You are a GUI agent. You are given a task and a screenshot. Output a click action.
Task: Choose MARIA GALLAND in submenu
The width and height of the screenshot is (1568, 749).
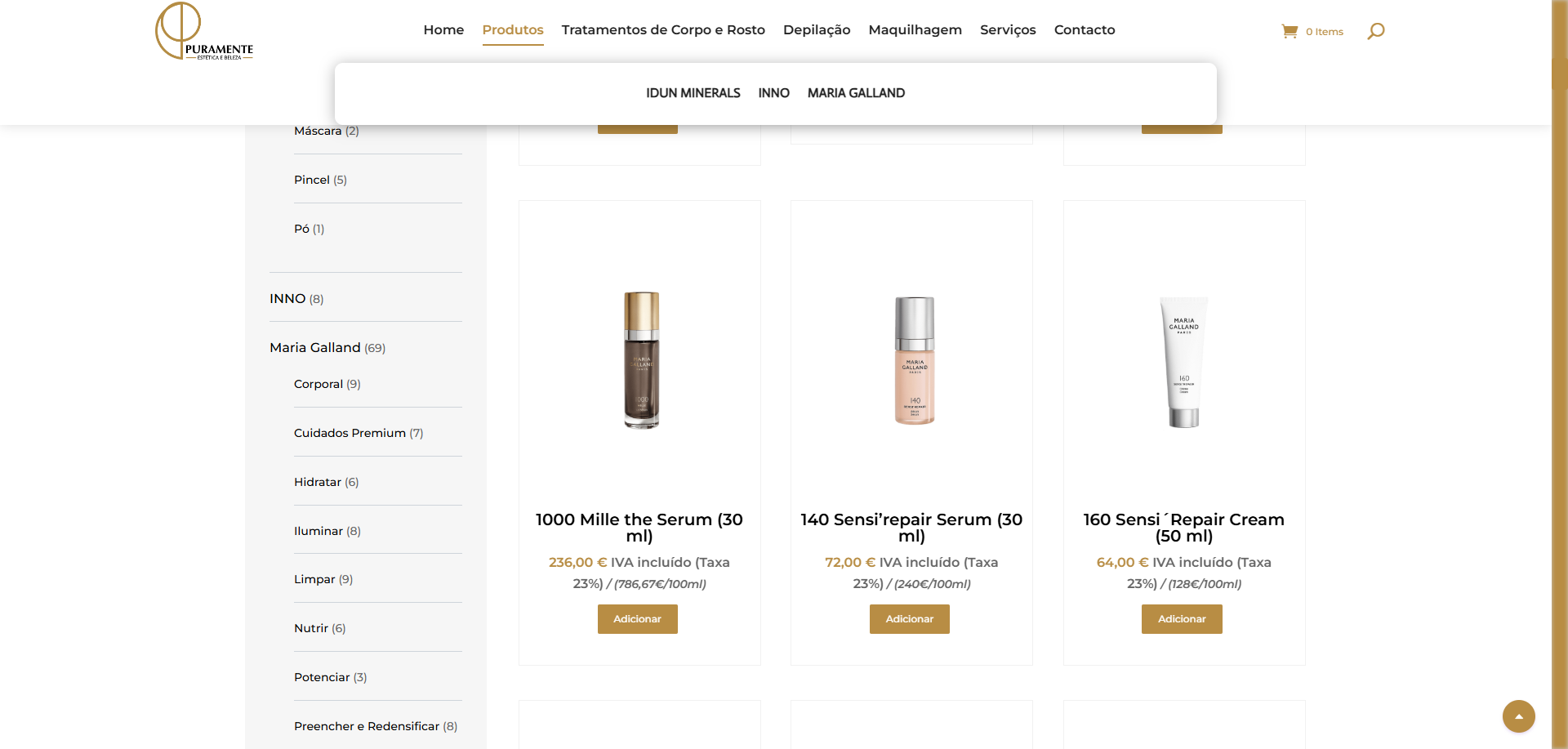856,93
